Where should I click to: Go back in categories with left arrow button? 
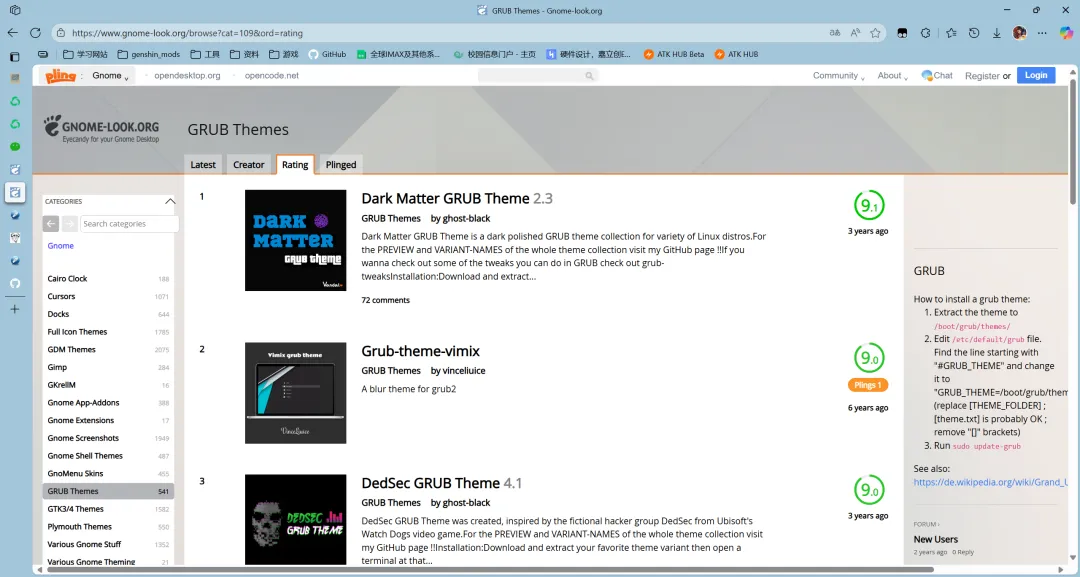click(50, 224)
